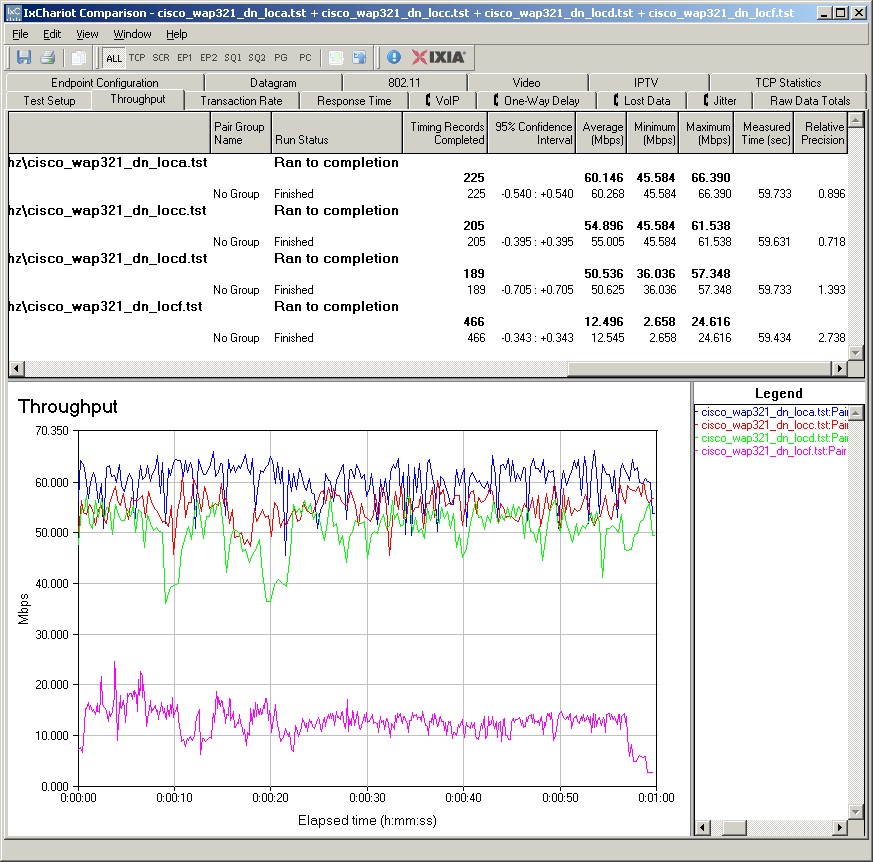Toggle the TCP column filter
873x862 pixels.
point(137,57)
